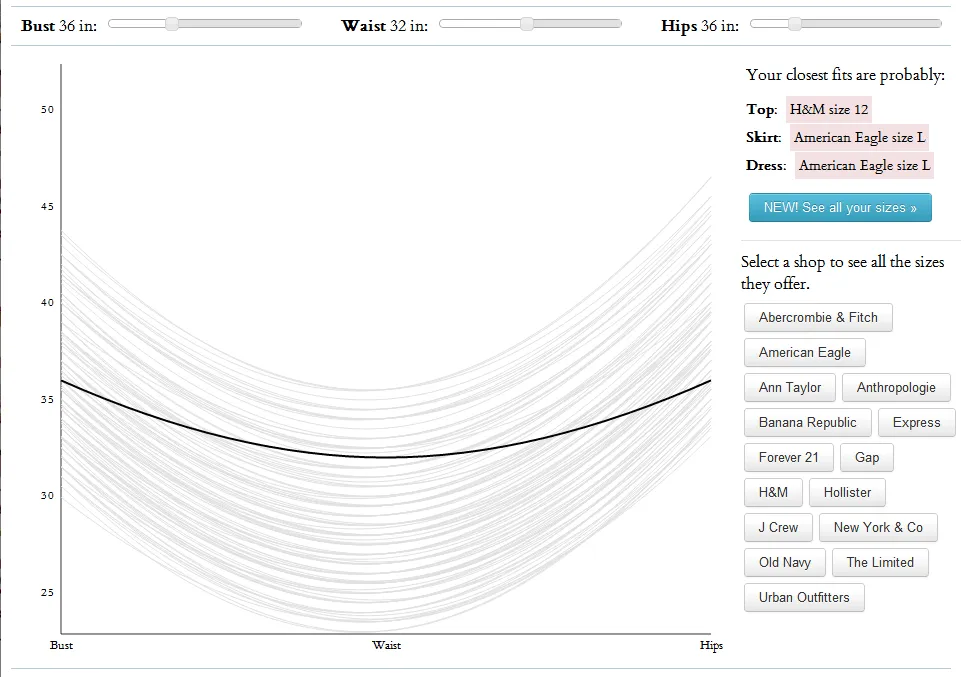977x677 pixels.
Task: Select the Banana Republic shop
Action: (807, 423)
